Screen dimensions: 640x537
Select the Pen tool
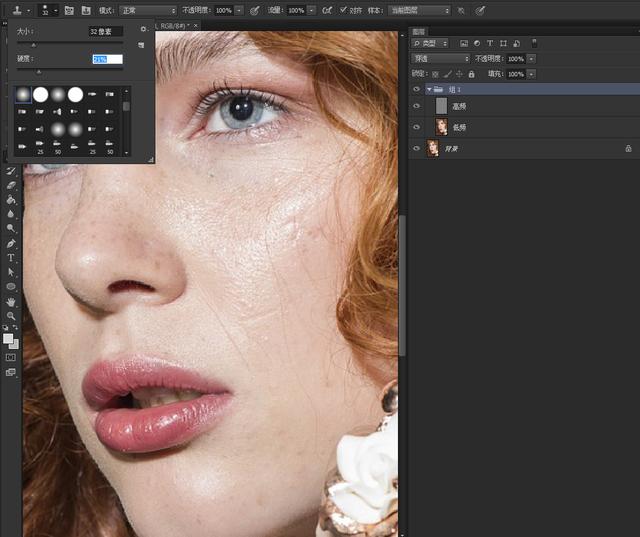11,243
